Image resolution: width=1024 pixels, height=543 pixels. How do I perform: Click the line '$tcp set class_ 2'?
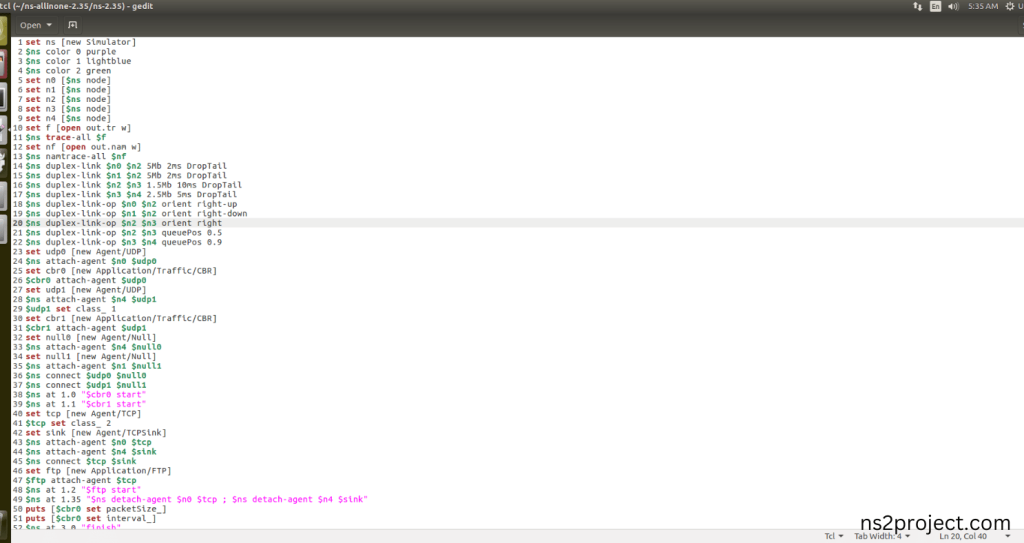coord(68,423)
